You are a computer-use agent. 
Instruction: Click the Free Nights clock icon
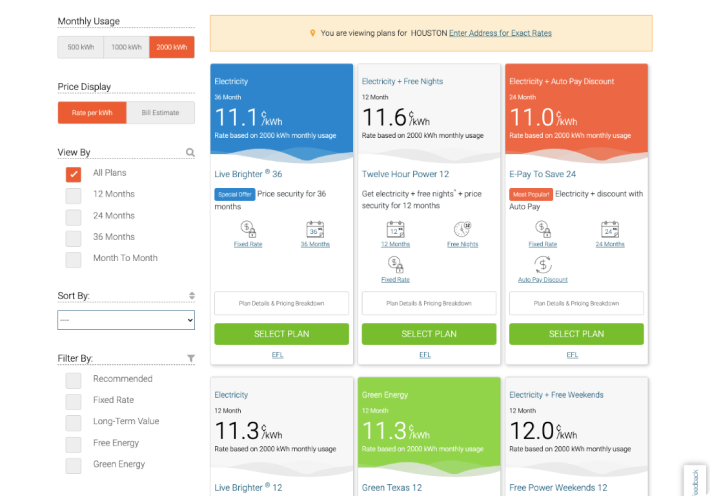pyautogui.click(x=462, y=229)
